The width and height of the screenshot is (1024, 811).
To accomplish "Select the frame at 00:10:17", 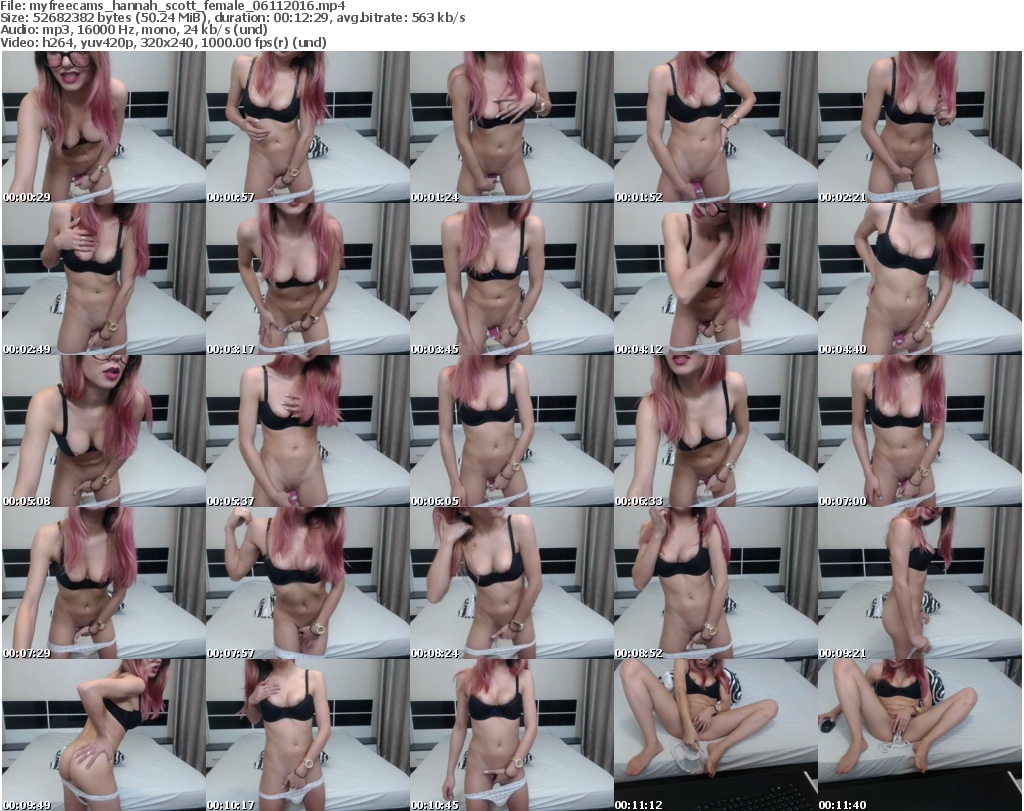I will (307, 735).
